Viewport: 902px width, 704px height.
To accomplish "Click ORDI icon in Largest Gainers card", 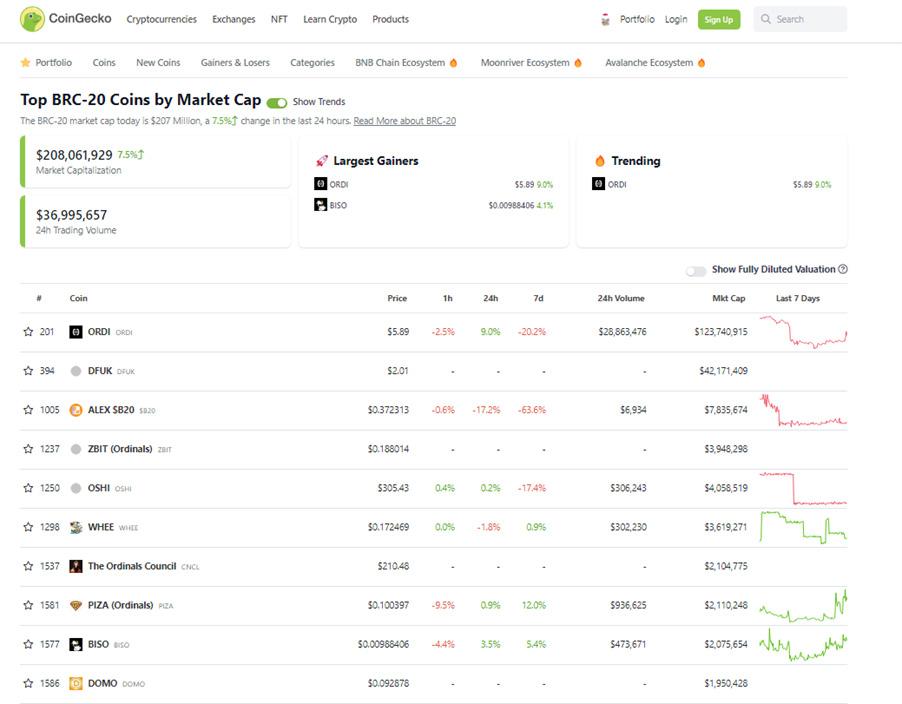I will pyautogui.click(x=320, y=183).
